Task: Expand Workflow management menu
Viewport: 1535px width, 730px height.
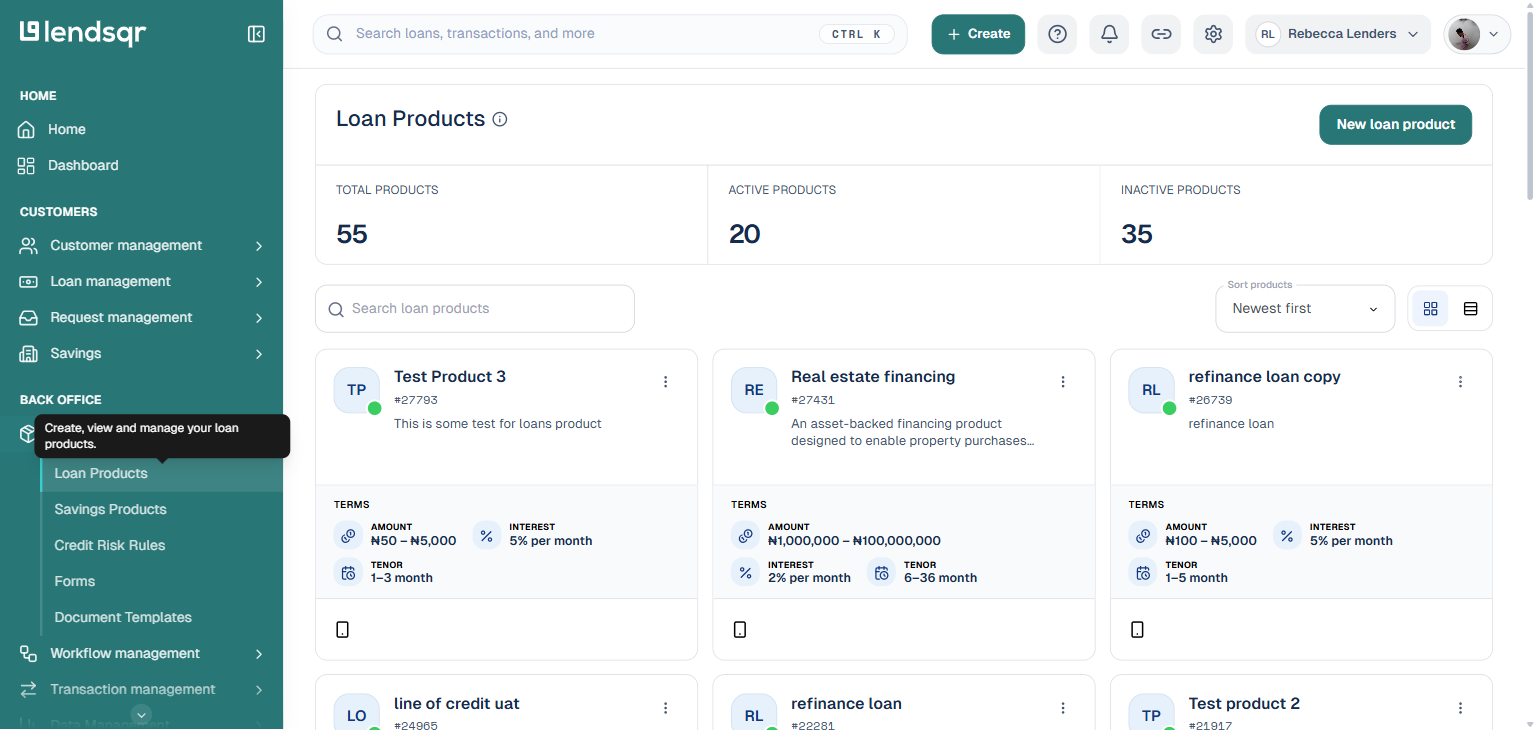Action: [x=141, y=654]
